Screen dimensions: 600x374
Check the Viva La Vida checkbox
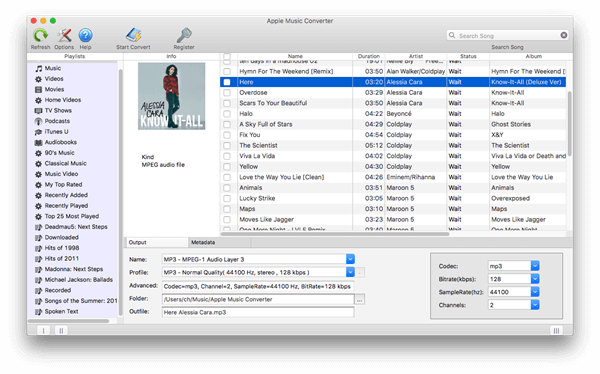(x=227, y=156)
